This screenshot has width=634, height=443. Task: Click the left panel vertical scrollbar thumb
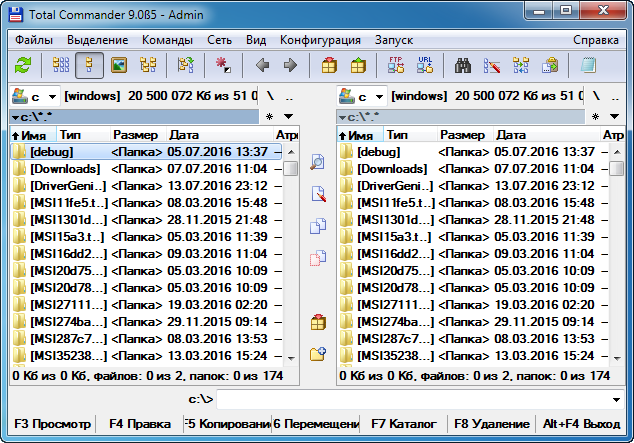coord(290,169)
